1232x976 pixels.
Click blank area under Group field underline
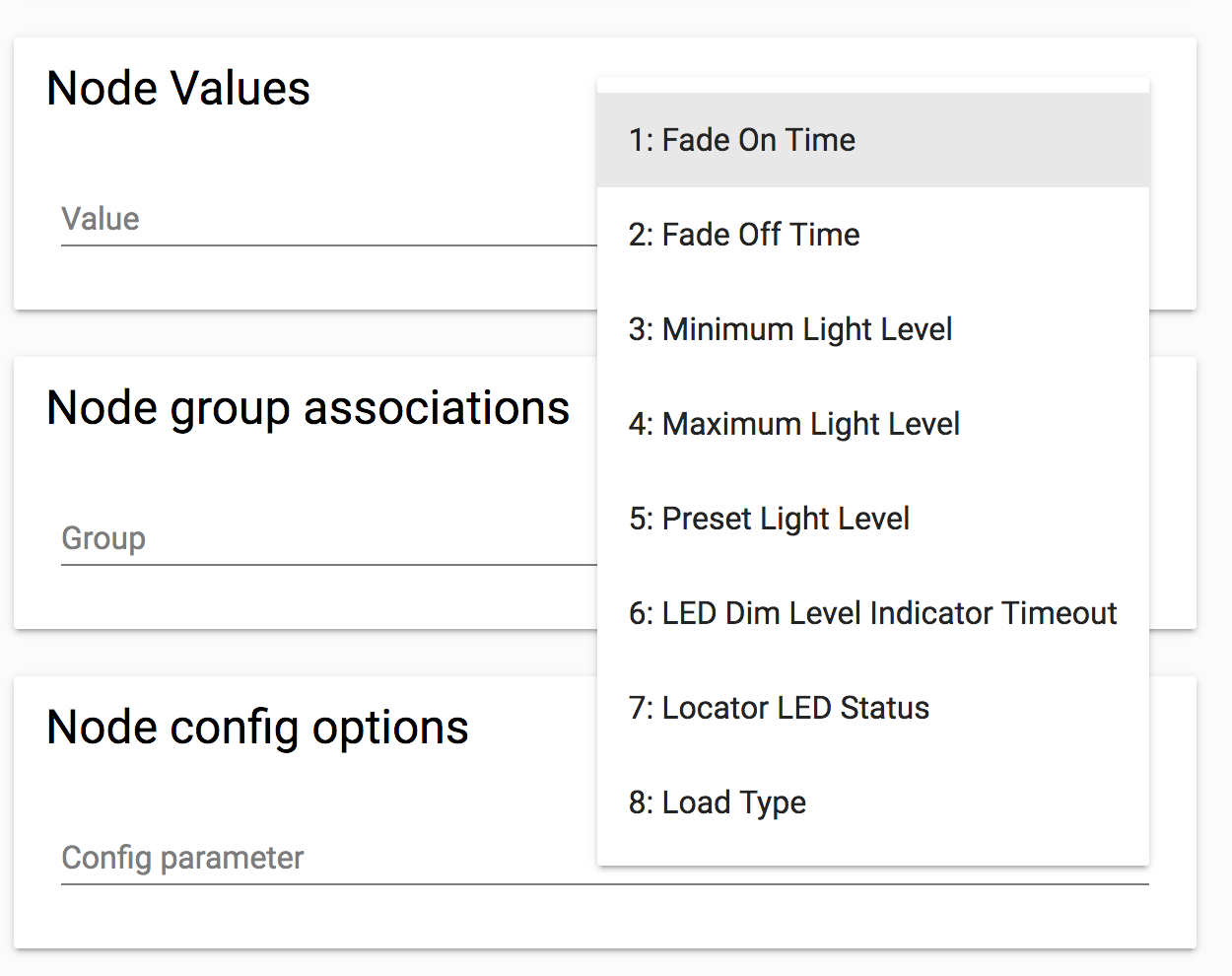296,598
